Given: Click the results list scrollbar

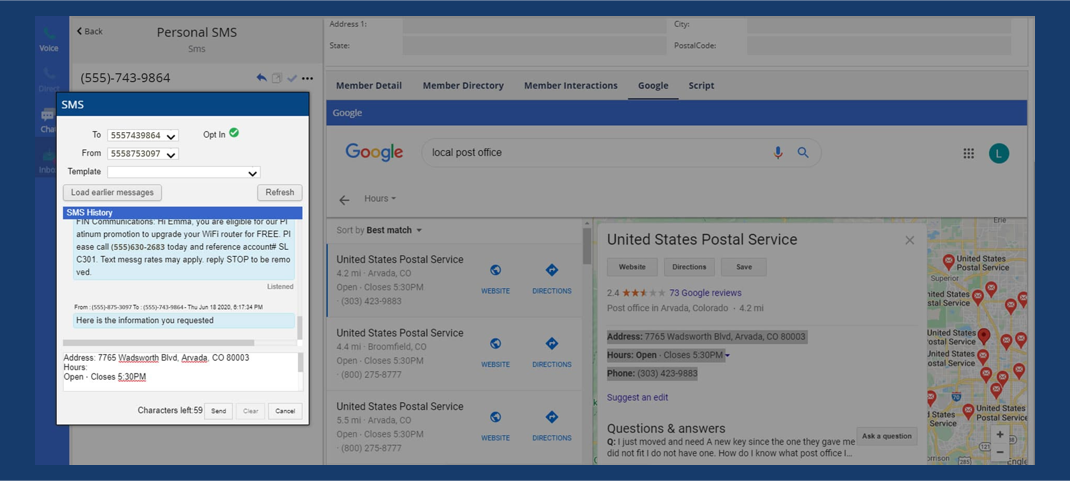Looking at the screenshot, I should pos(586,246).
